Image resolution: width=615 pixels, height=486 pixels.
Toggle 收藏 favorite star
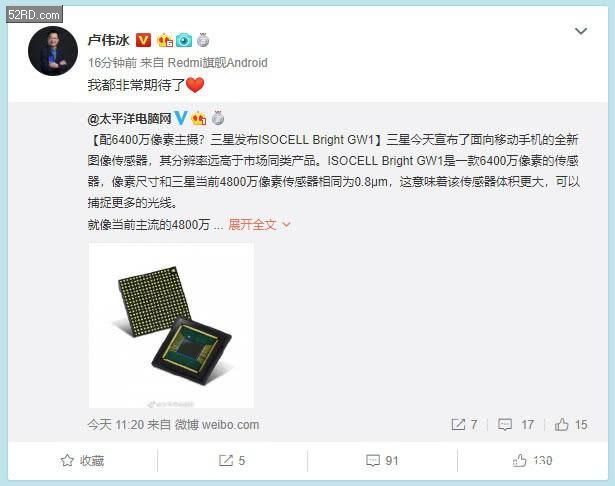coord(82,461)
